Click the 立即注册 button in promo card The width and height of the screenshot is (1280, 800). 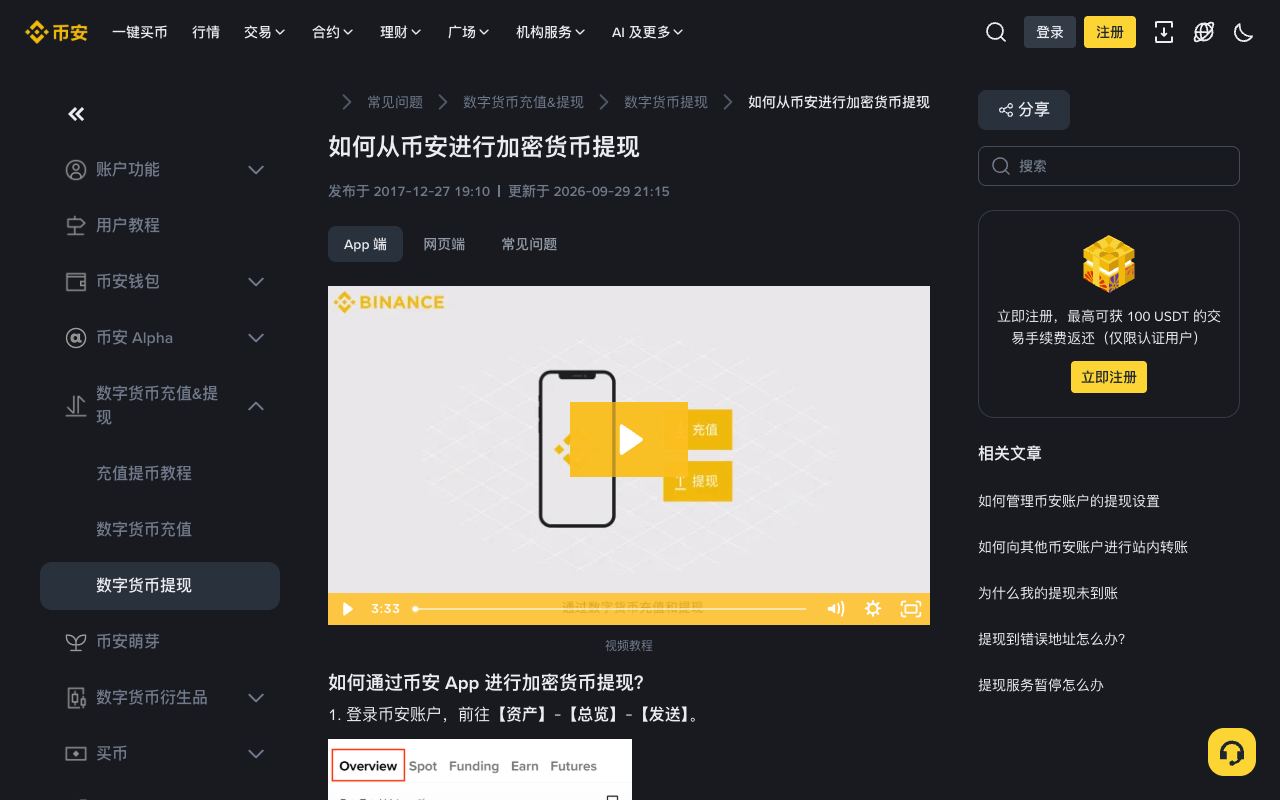click(1109, 377)
